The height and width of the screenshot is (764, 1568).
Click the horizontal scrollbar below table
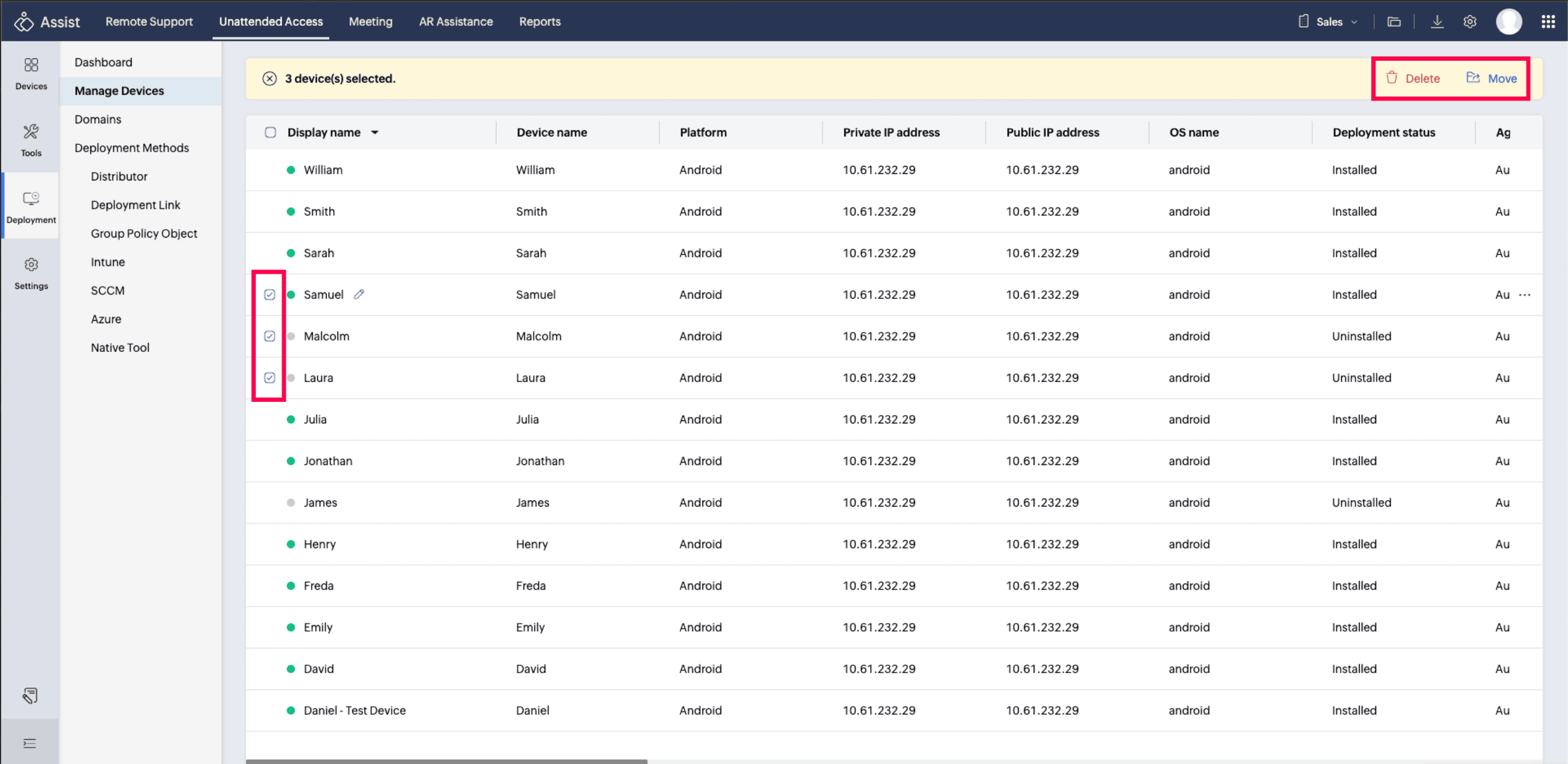pos(446,760)
